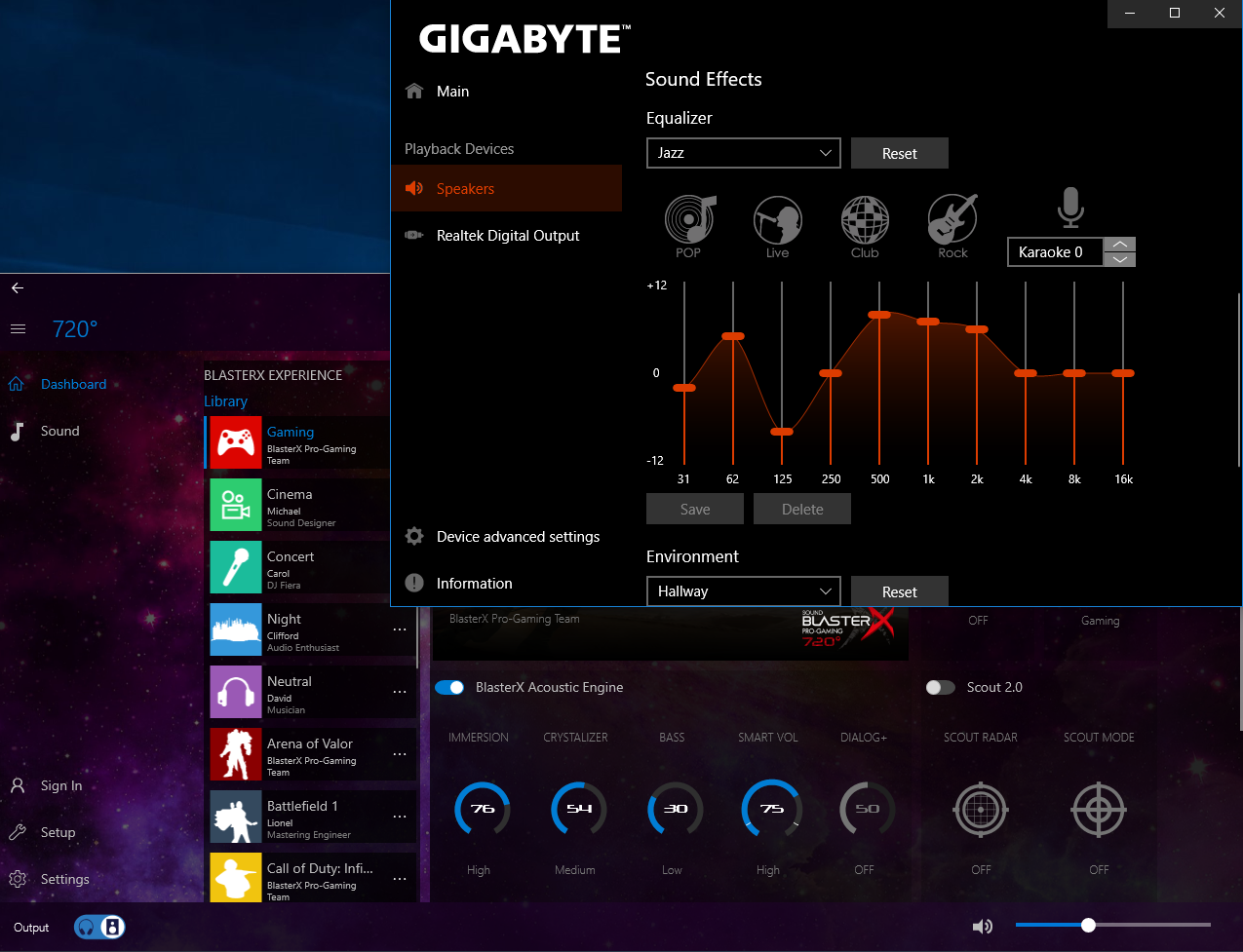The image size is (1243, 952).
Task: Open the Call of Duty more options
Action: tap(400, 879)
